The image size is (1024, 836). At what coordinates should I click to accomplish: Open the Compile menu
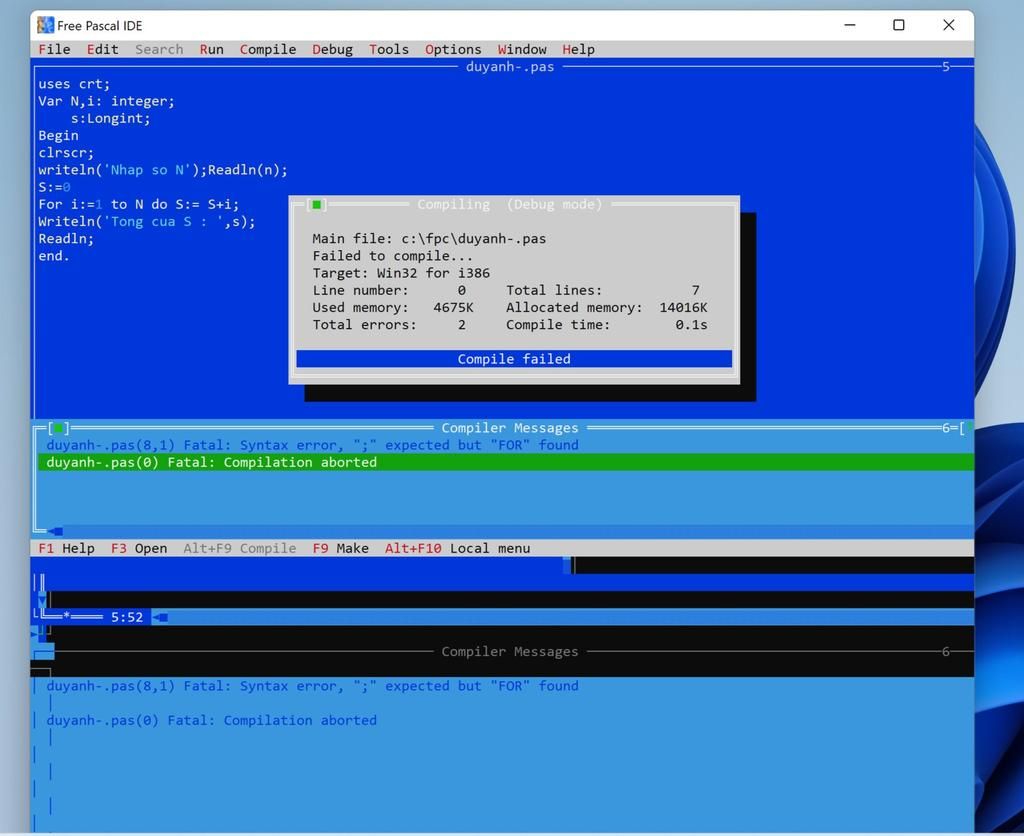(268, 50)
